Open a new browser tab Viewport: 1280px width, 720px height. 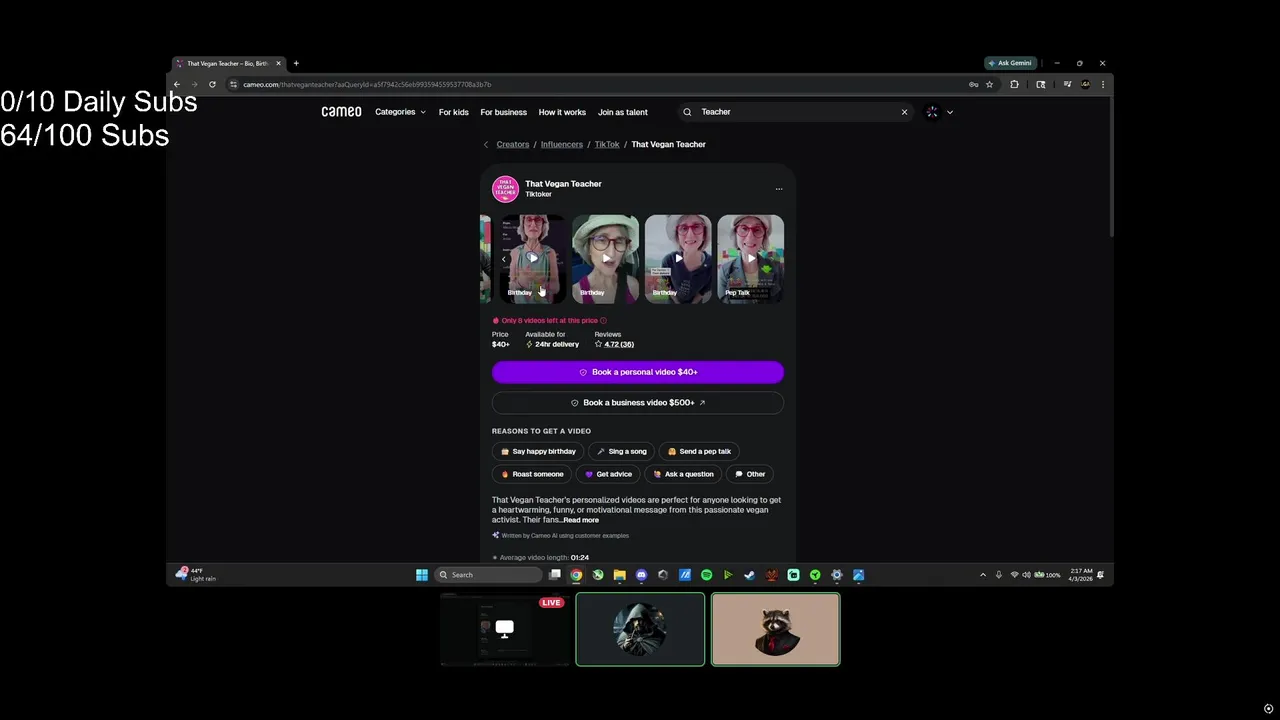296,63
